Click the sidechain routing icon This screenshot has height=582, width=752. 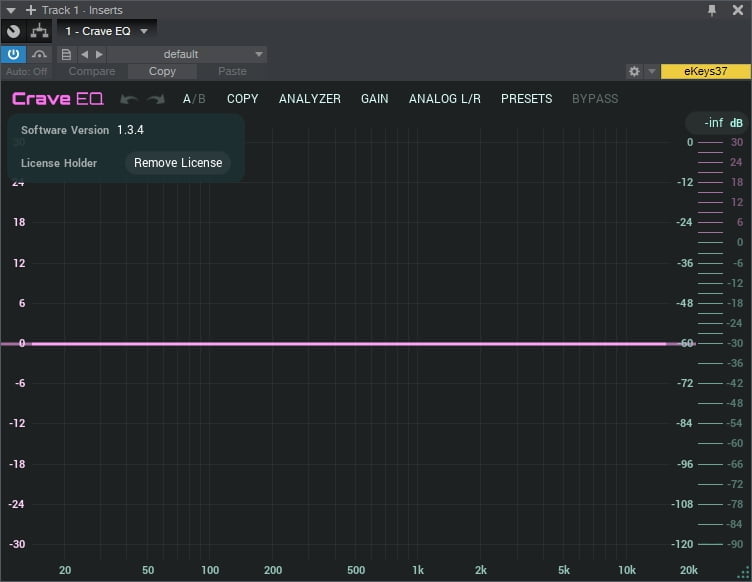[x=40, y=31]
